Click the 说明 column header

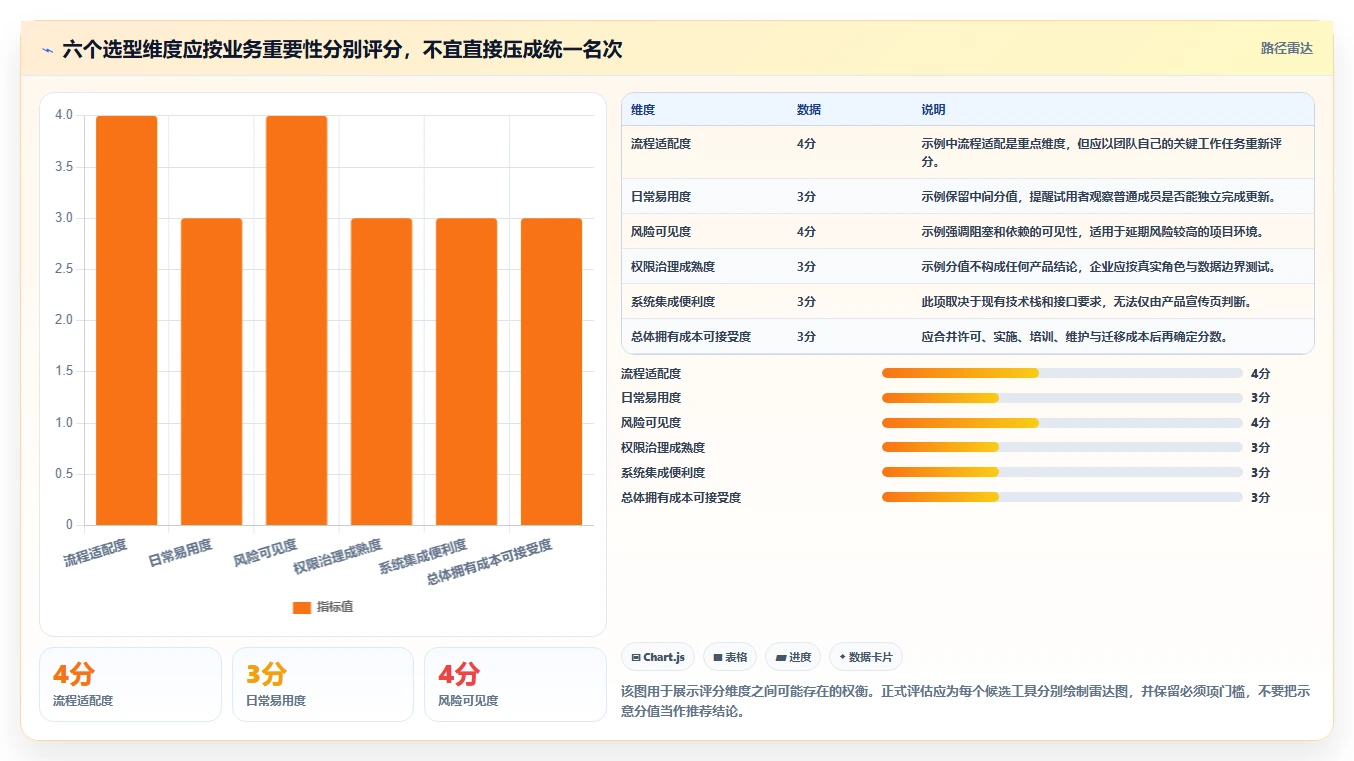[933, 110]
